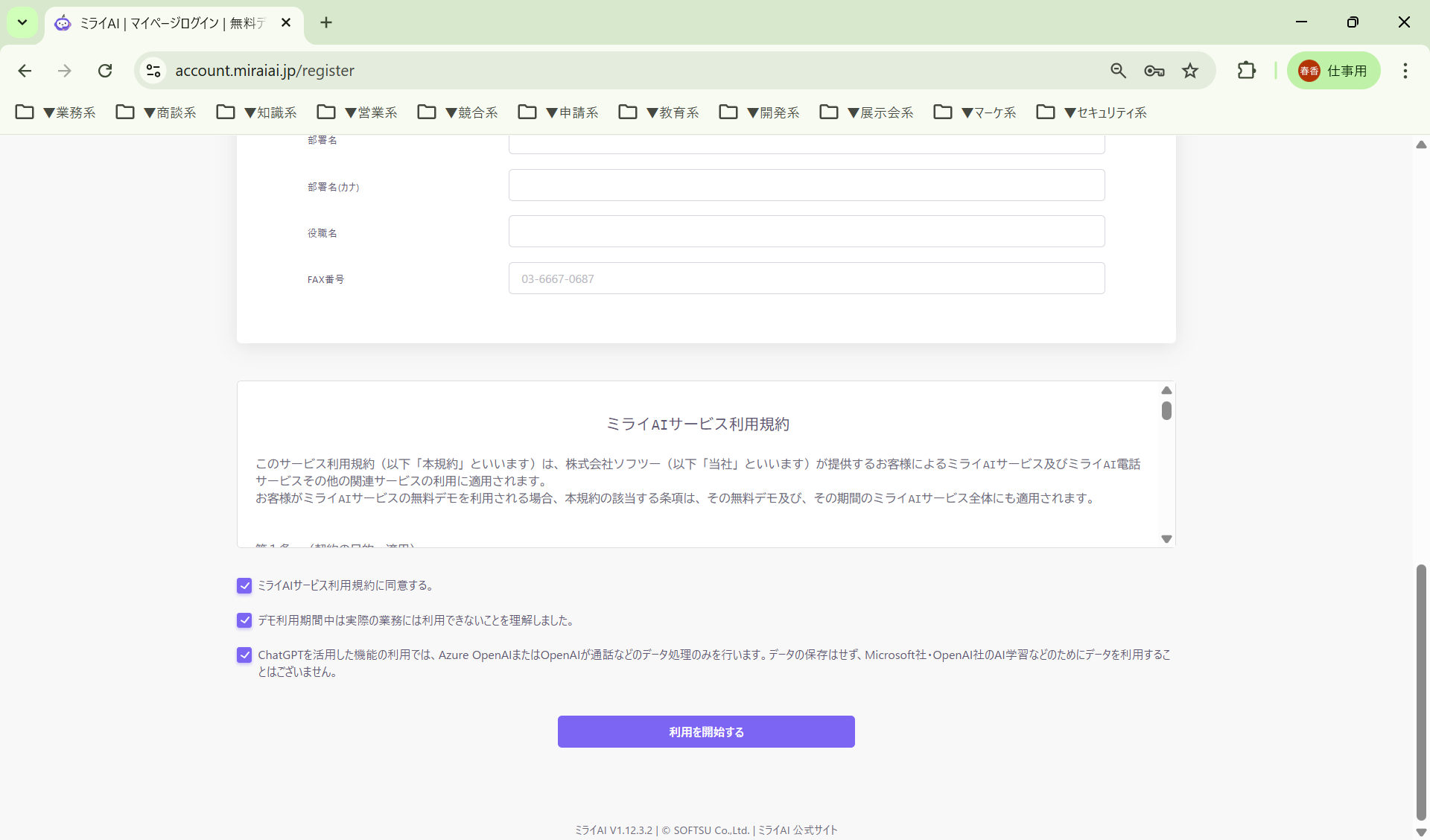Open the saved passwords key icon
This screenshot has width=1430, height=840.
(1154, 71)
